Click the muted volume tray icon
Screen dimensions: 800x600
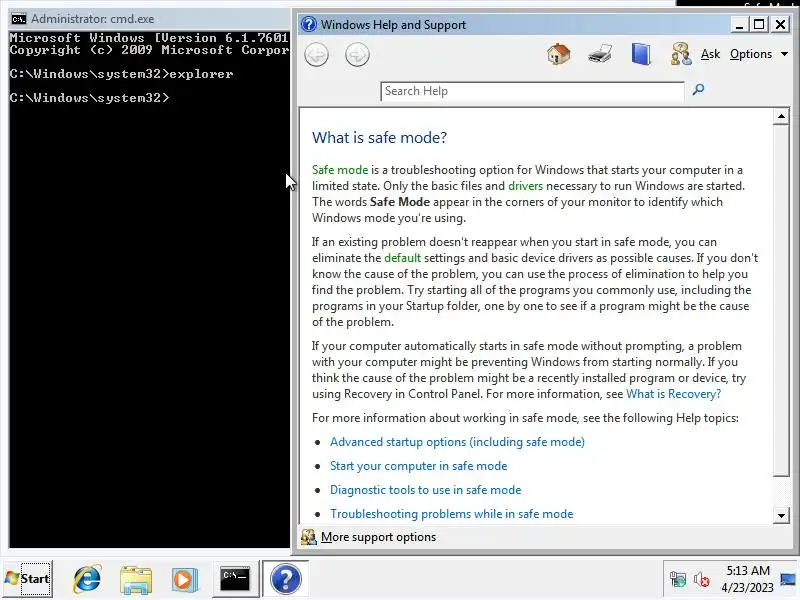coord(702,580)
